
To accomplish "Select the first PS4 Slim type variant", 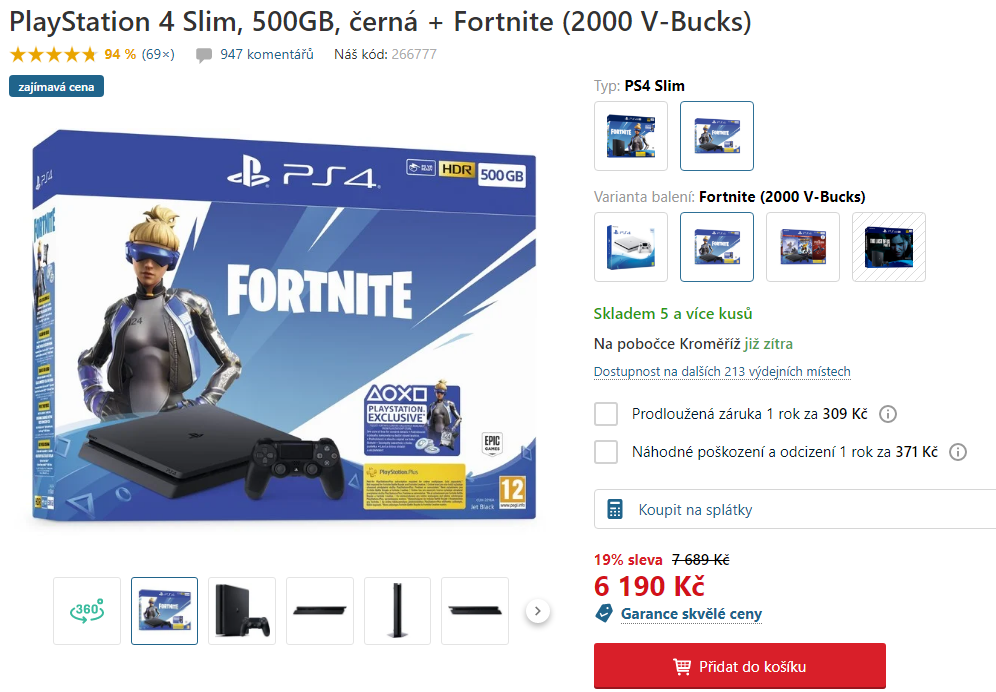I will coord(631,136).
